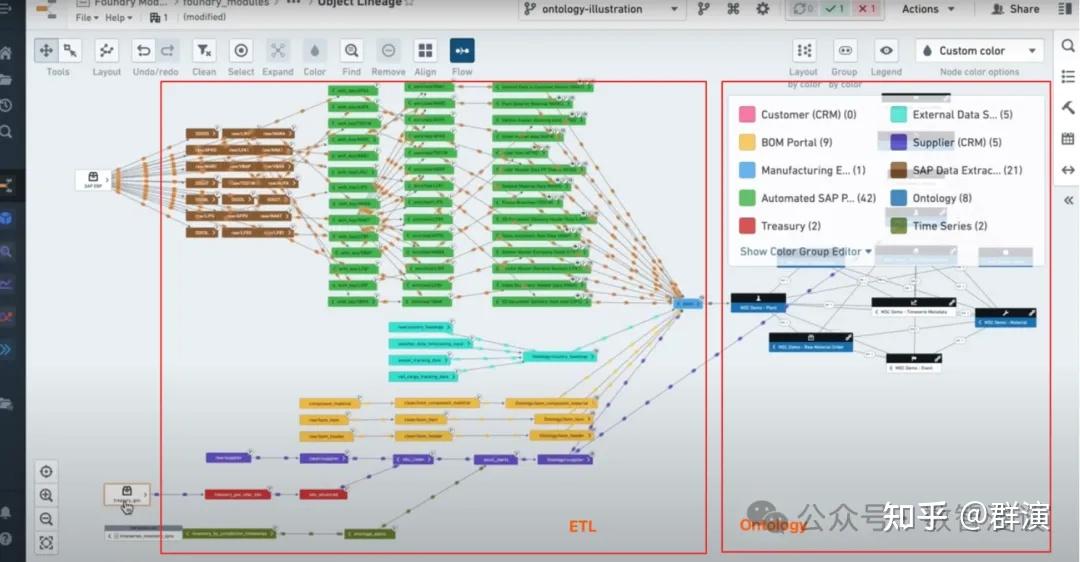Zoom in on the lineage graph

46,495
